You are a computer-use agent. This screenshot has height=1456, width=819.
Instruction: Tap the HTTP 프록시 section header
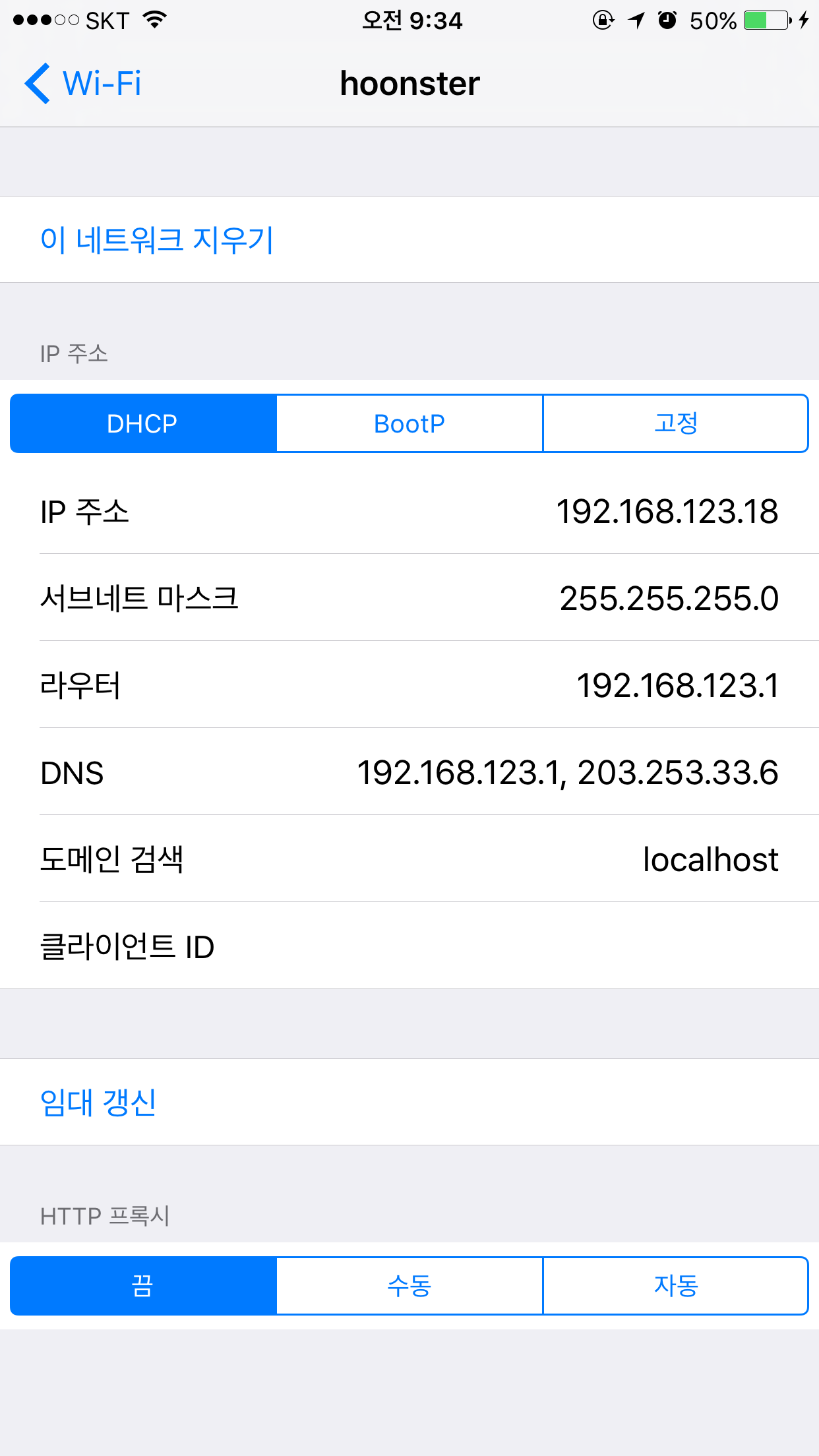[105, 1216]
